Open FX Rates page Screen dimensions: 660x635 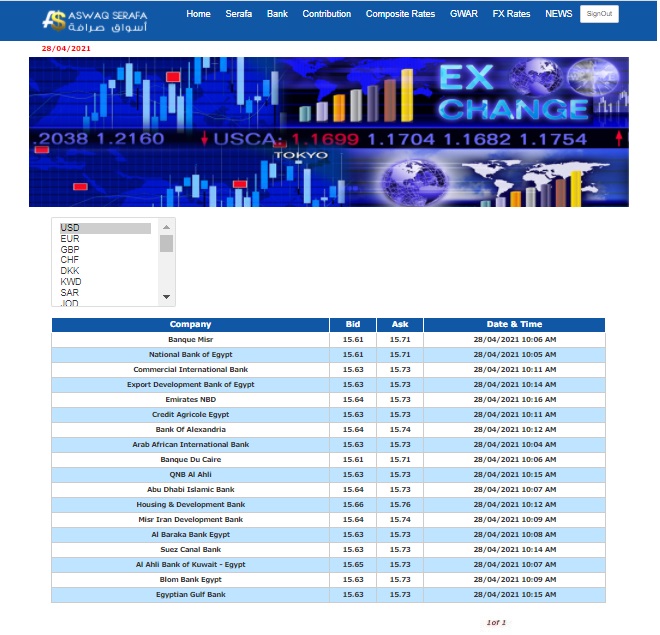[x=511, y=14]
